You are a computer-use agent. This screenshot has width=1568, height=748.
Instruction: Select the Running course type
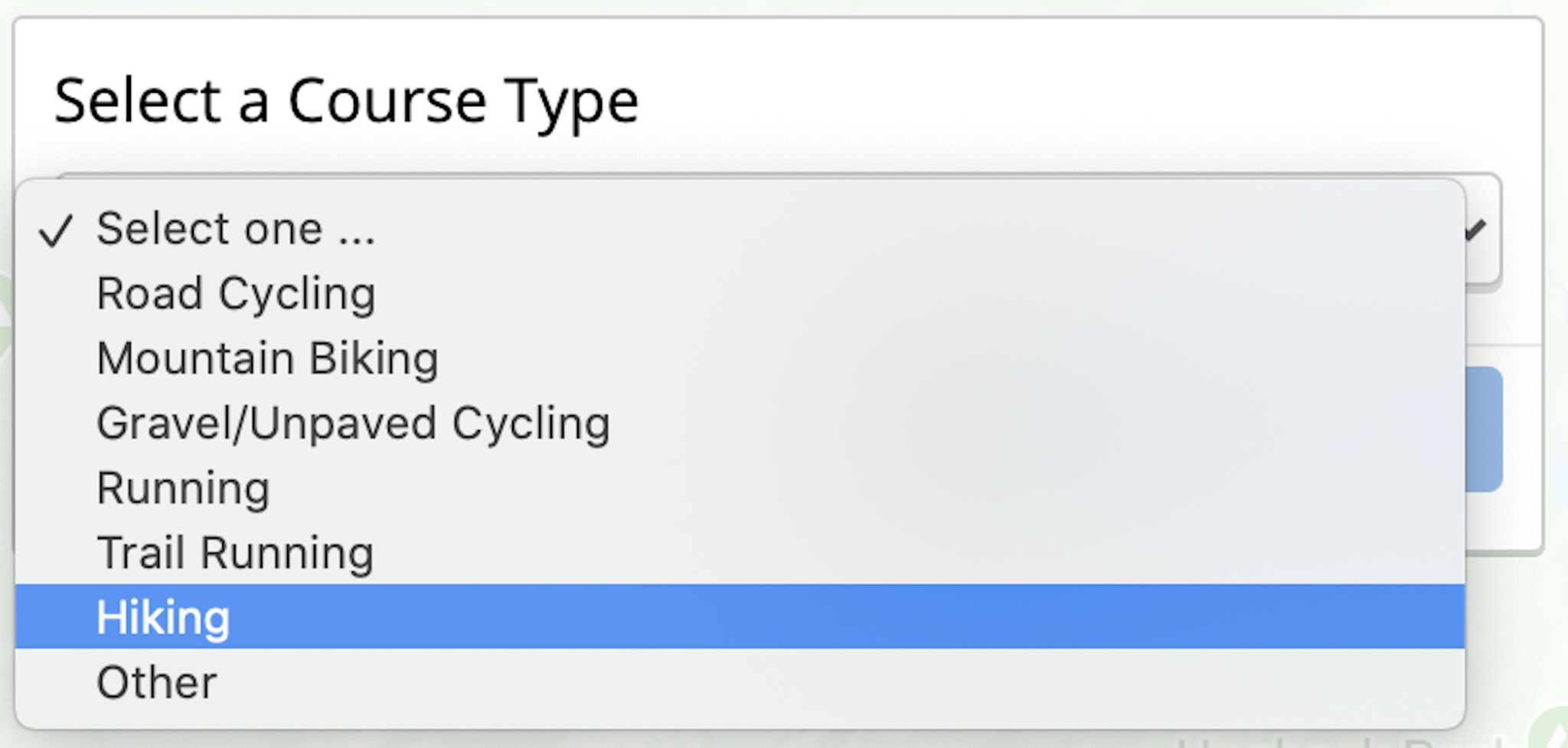pyautogui.click(x=182, y=487)
